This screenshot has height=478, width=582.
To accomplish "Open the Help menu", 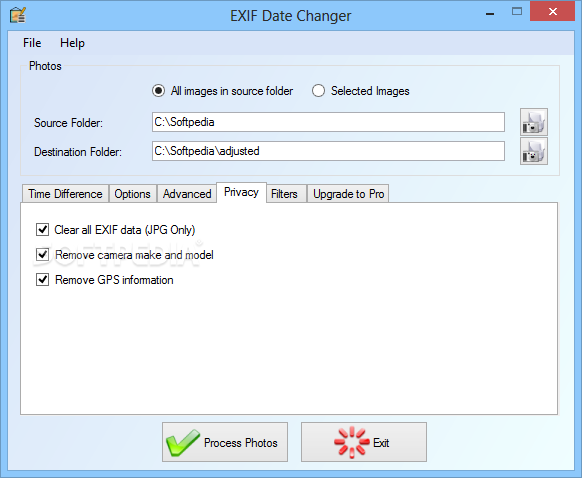I will point(72,43).
